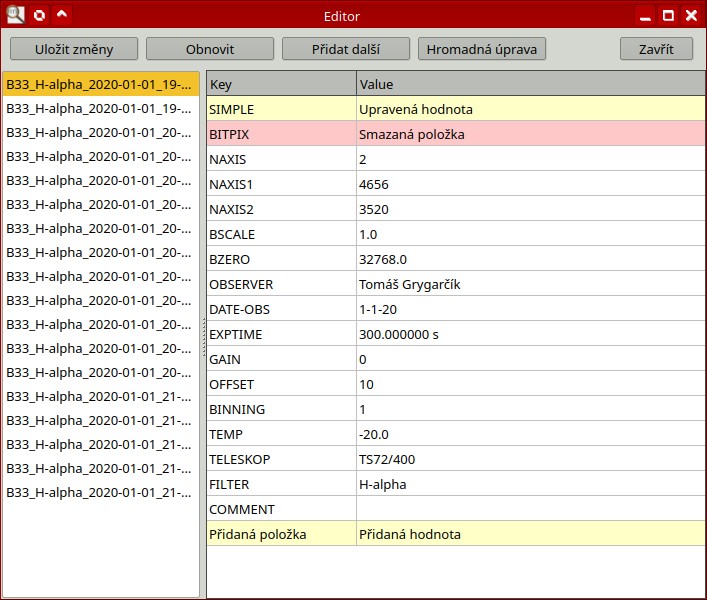
Task: Click the up-arrow icon in the title bar
Action: click(x=62, y=15)
